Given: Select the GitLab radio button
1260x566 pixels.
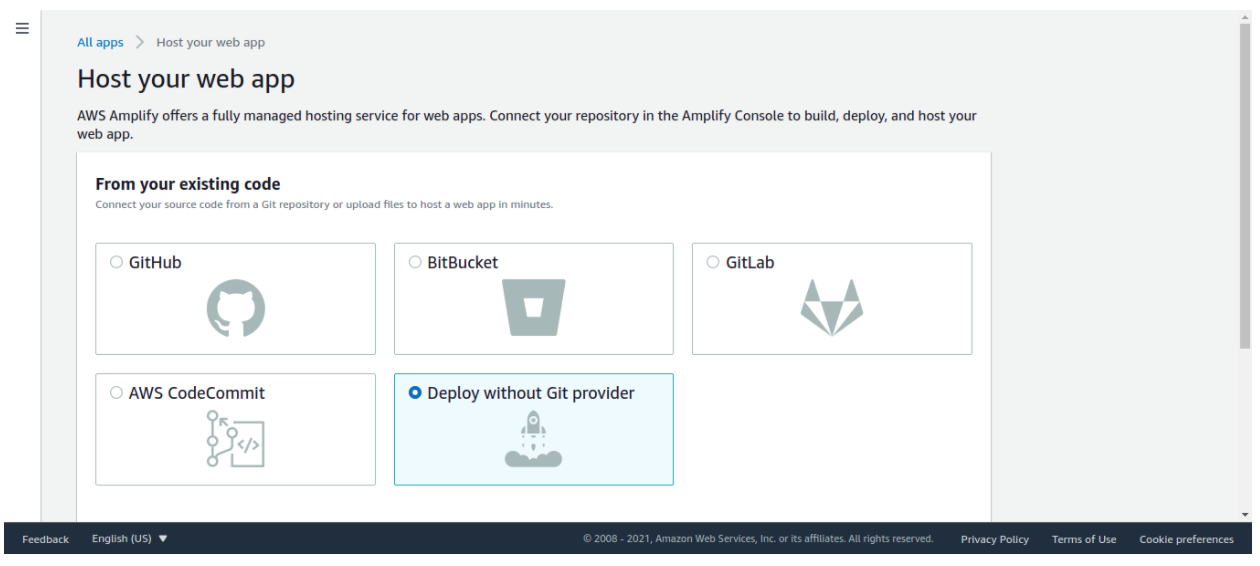Looking at the screenshot, I should pos(713,263).
